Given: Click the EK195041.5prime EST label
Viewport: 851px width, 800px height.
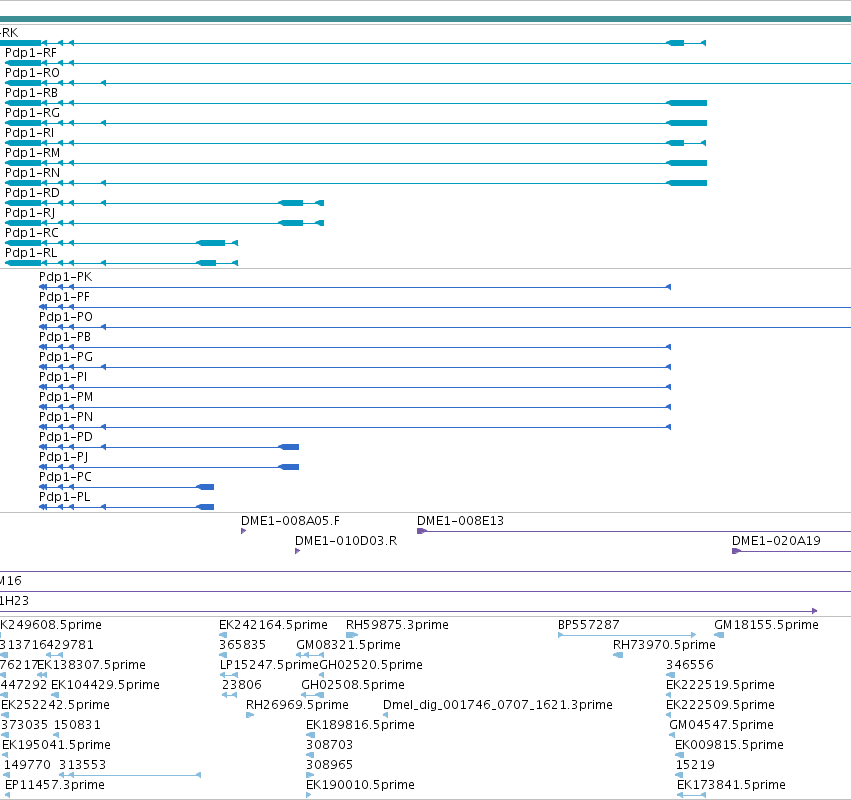Looking at the screenshot, I should 56,745.
